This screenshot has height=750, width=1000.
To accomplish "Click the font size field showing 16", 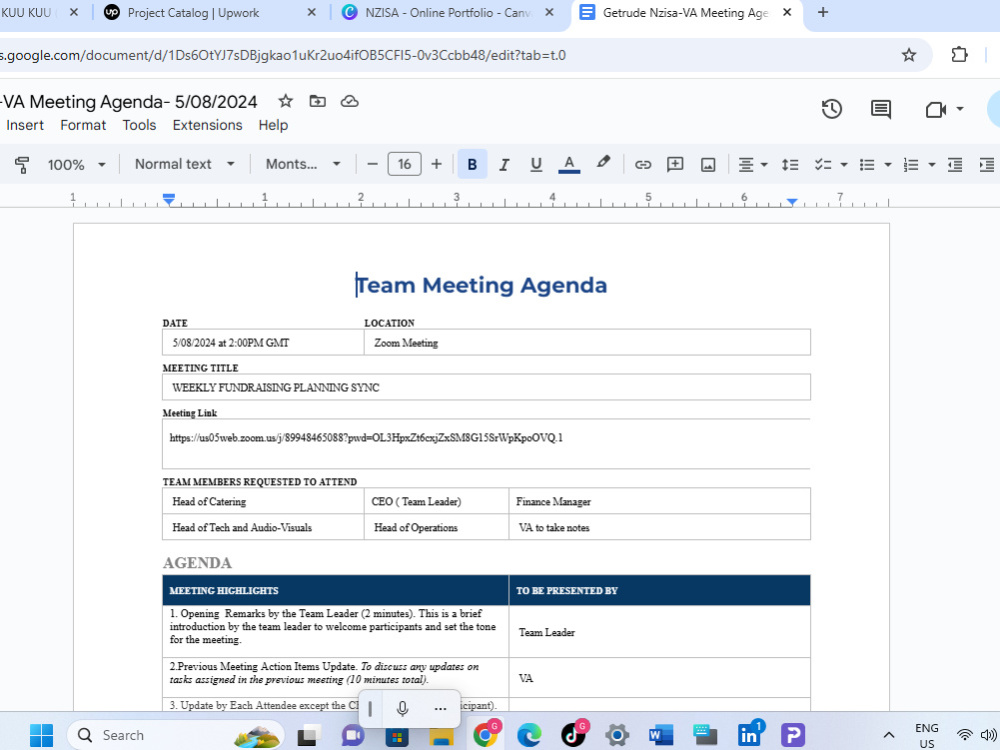I will point(404,165).
